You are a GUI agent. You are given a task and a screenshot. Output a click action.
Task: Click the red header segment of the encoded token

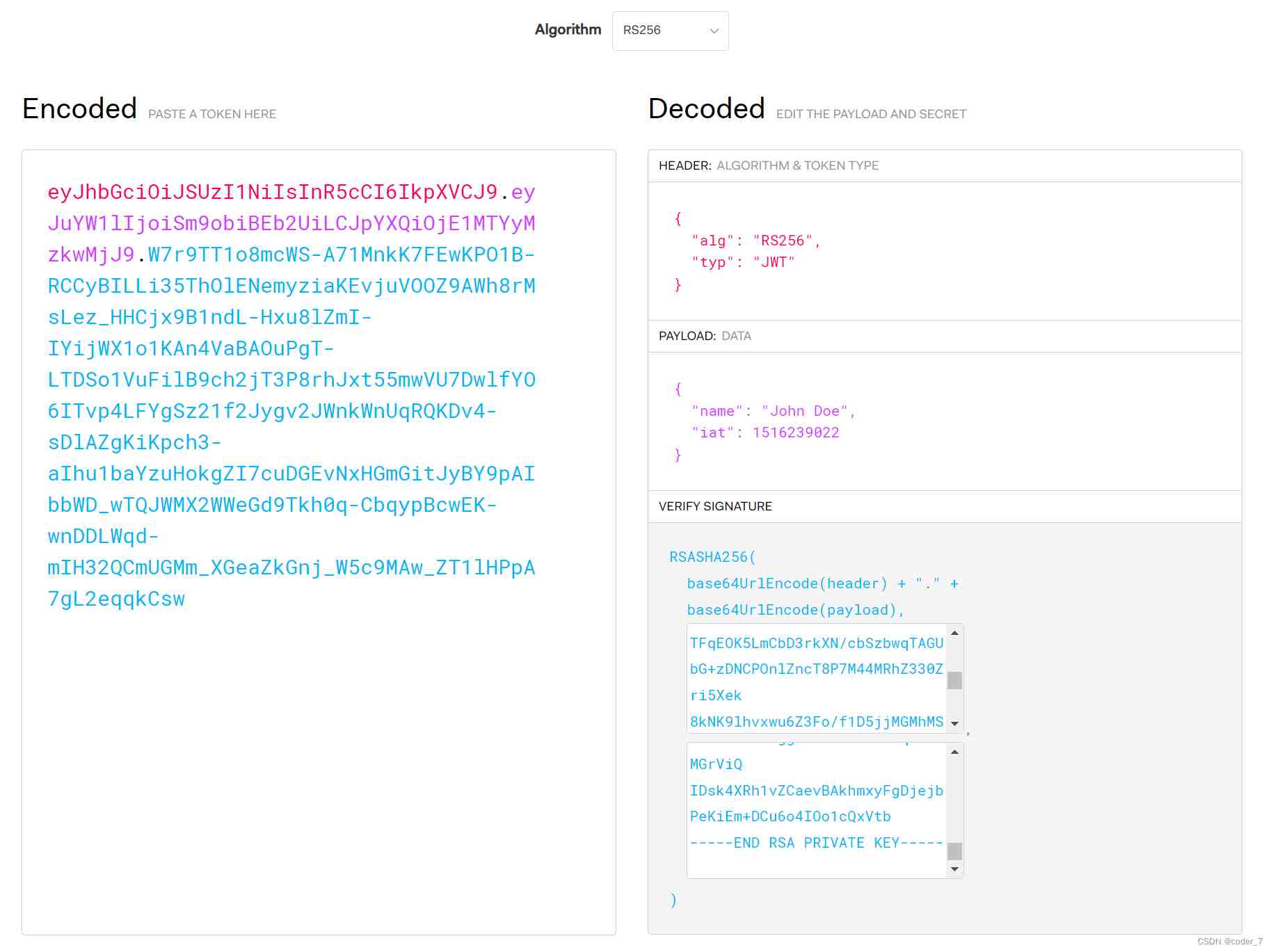pos(273,192)
